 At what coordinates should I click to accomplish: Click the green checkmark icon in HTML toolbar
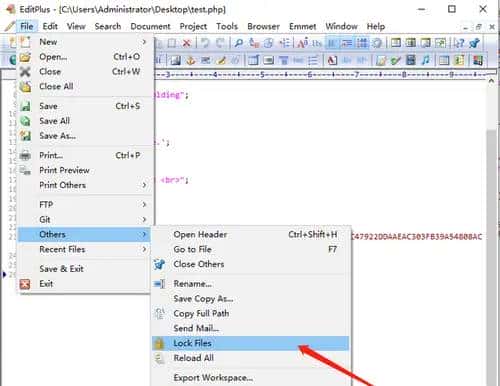point(396,60)
